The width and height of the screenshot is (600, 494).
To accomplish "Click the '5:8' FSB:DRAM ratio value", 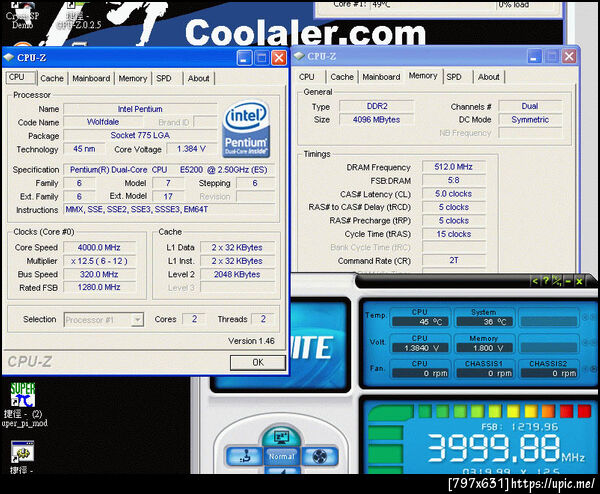I will [x=453, y=180].
